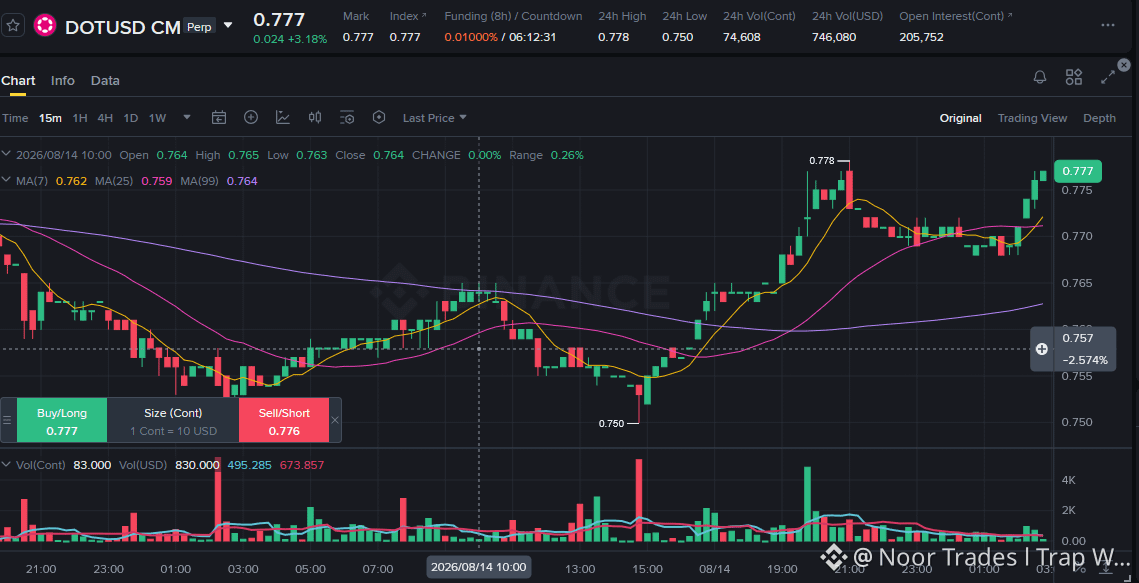1139x583 pixels.
Task: Grab the quick order panel drag handle
Action: click(7, 420)
